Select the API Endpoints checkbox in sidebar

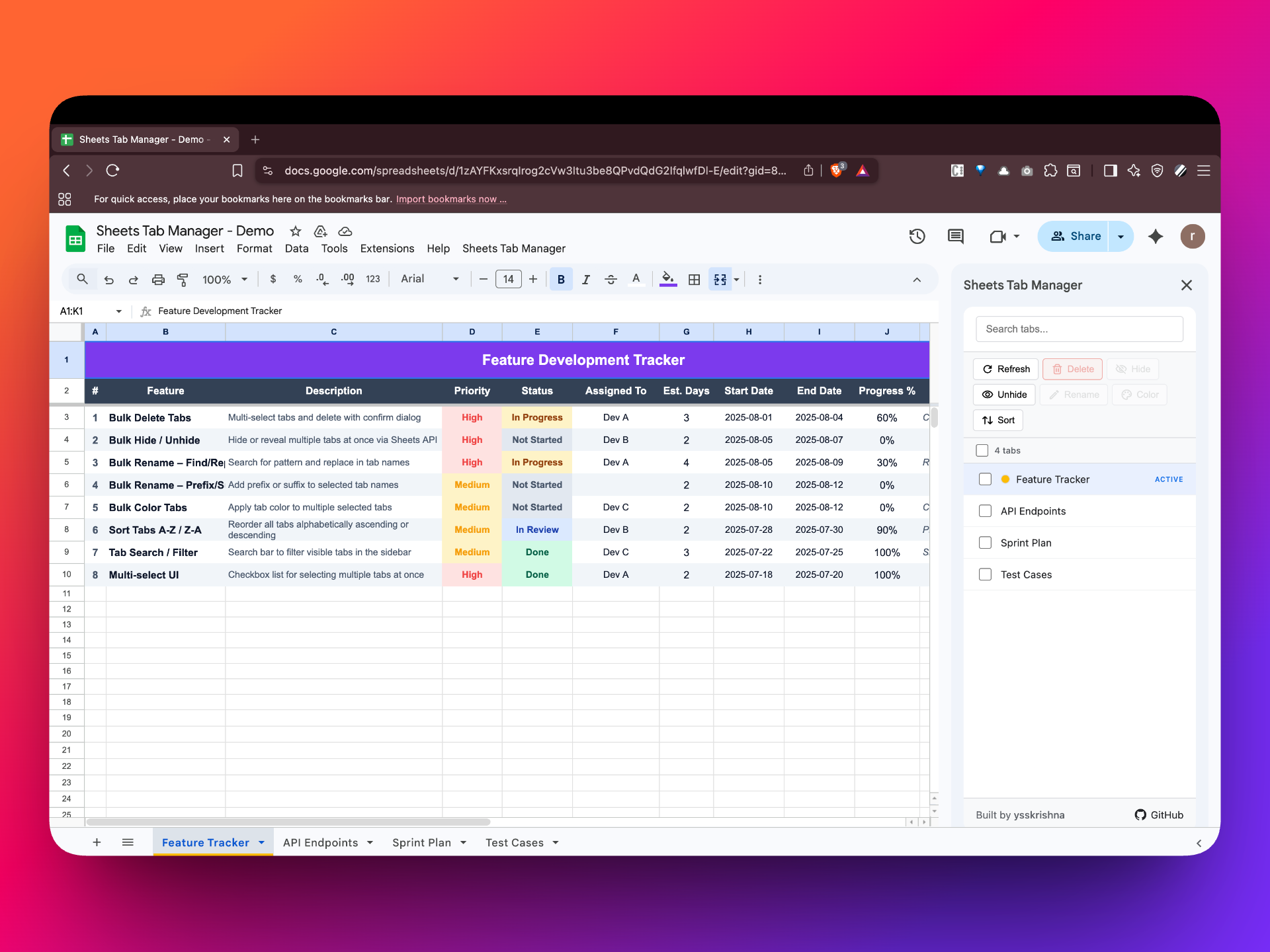coord(985,510)
